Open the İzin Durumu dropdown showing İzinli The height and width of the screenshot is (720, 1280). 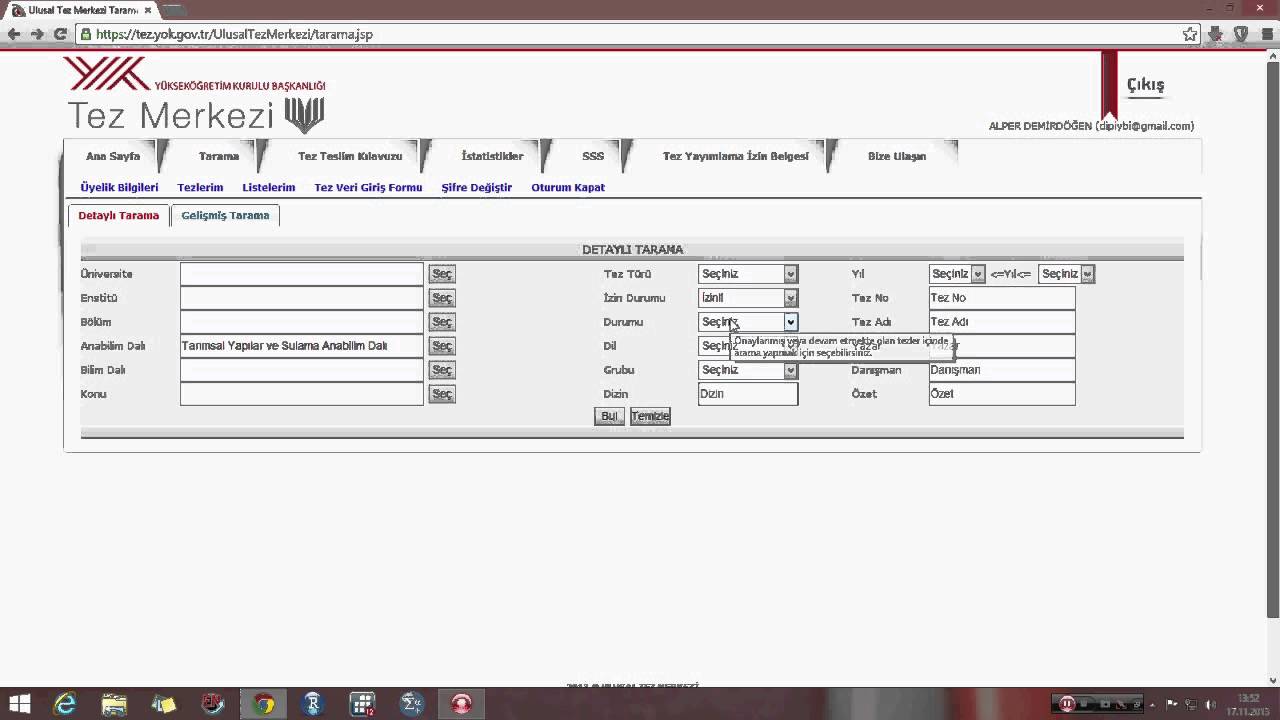pyautogui.click(x=748, y=298)
